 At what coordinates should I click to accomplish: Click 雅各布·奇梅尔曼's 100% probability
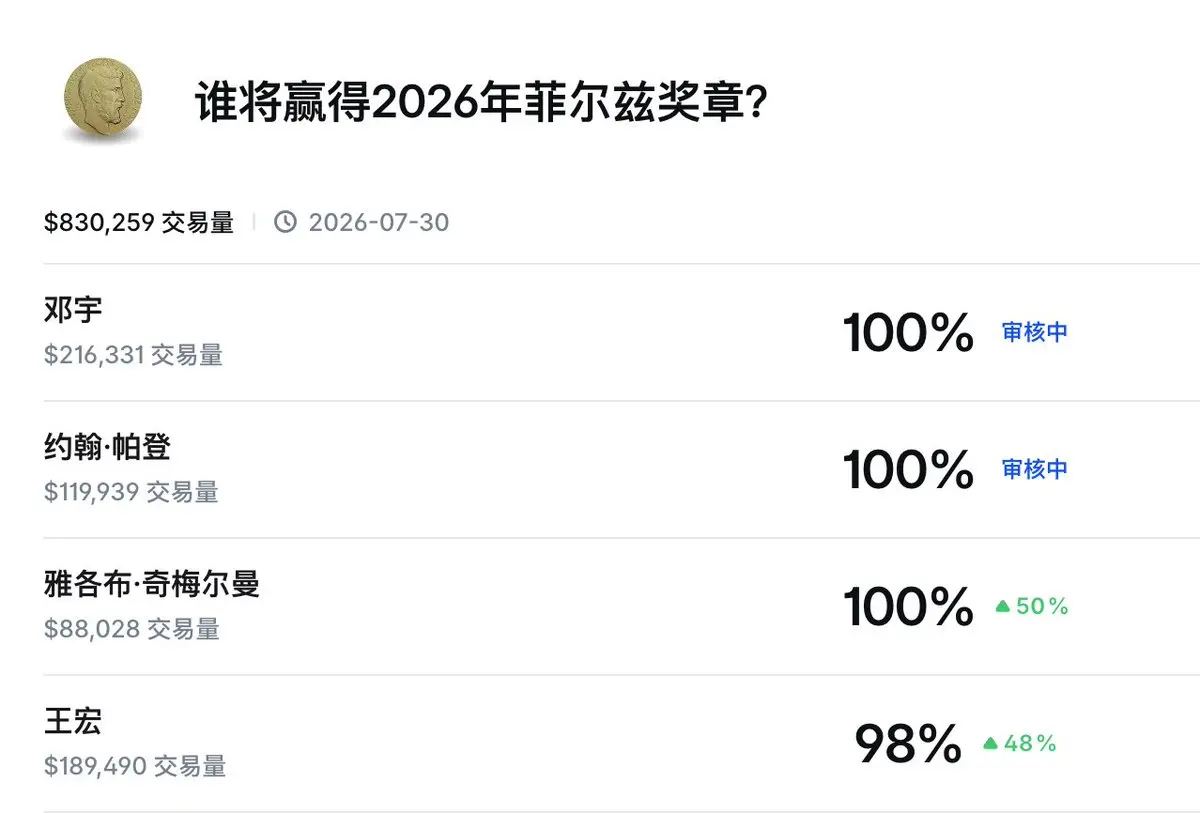point(908,607)
